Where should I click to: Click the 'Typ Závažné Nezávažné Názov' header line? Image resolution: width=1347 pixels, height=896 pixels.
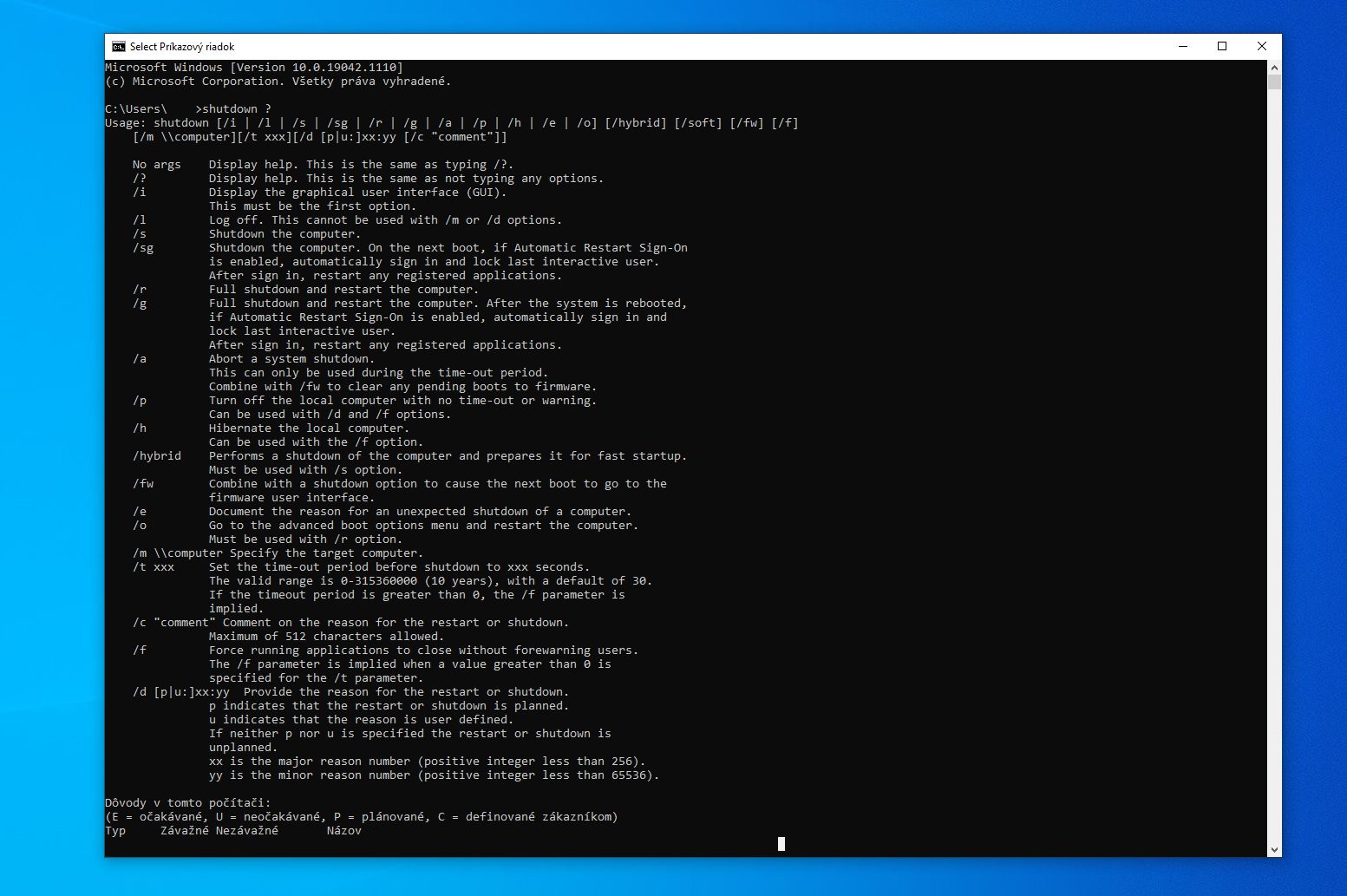pos(233,831)
